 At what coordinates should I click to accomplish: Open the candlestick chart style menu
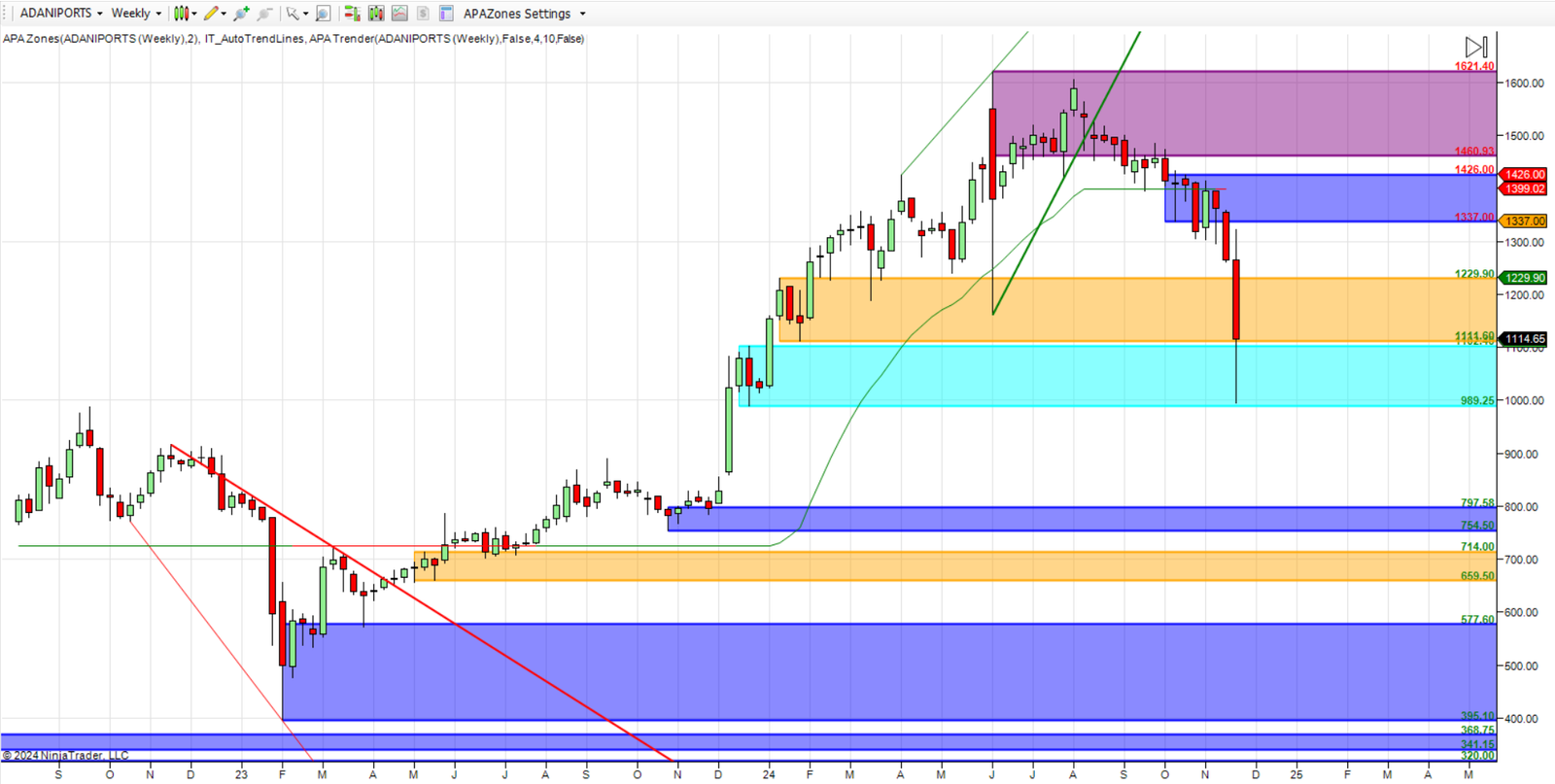click(x=184, y=14)
